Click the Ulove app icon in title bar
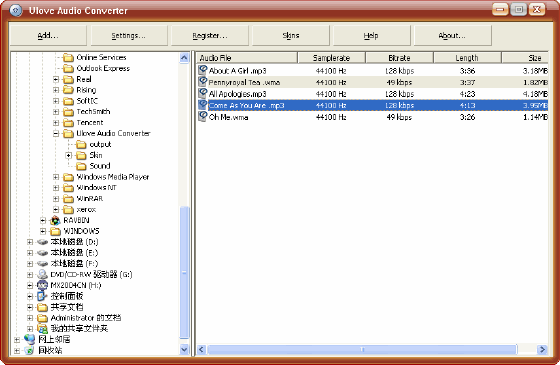Screen dimensions: 560x365 click(16, 10)
